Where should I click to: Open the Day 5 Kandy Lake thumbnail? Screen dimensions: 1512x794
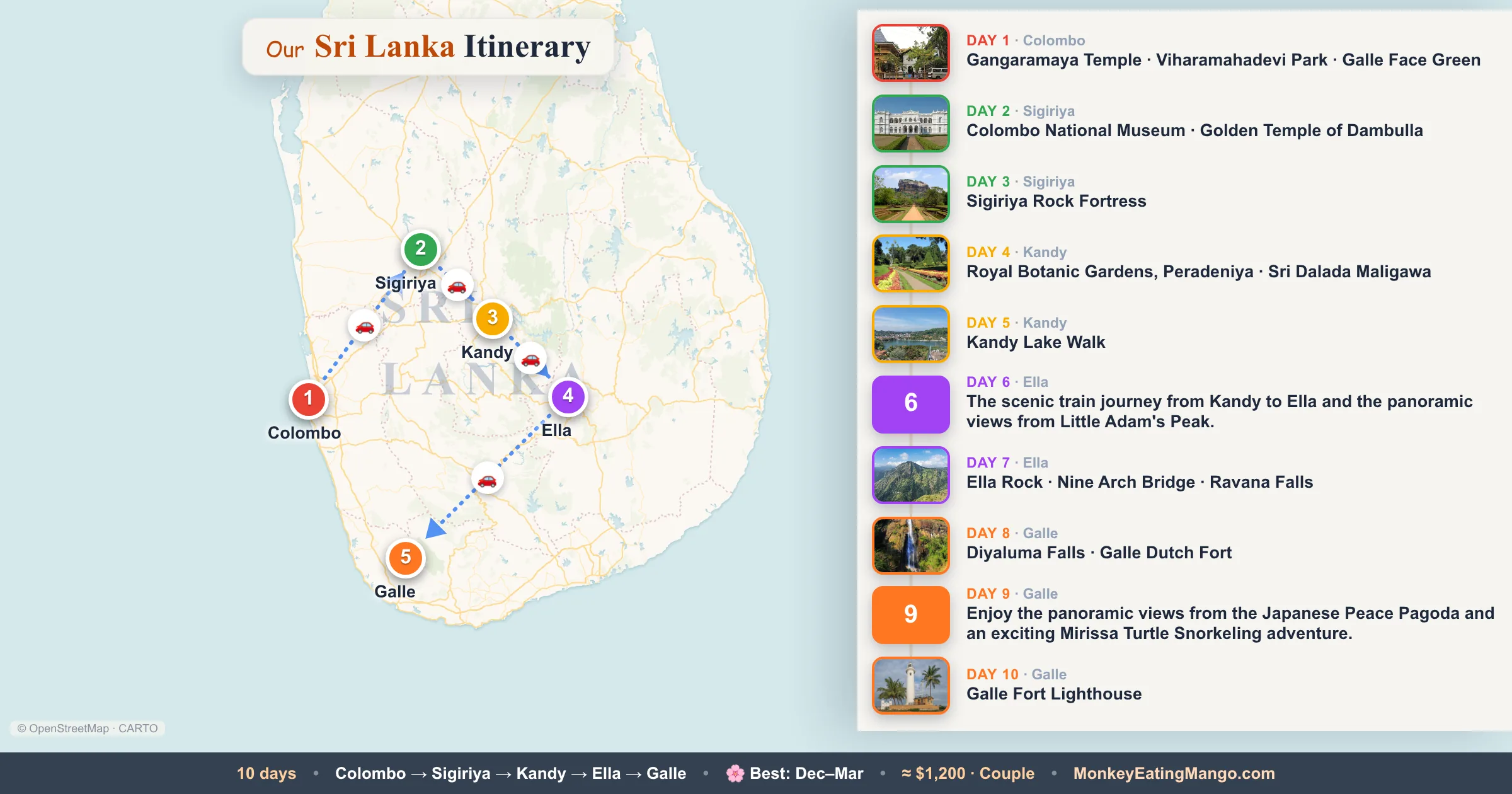click(911, 334)
